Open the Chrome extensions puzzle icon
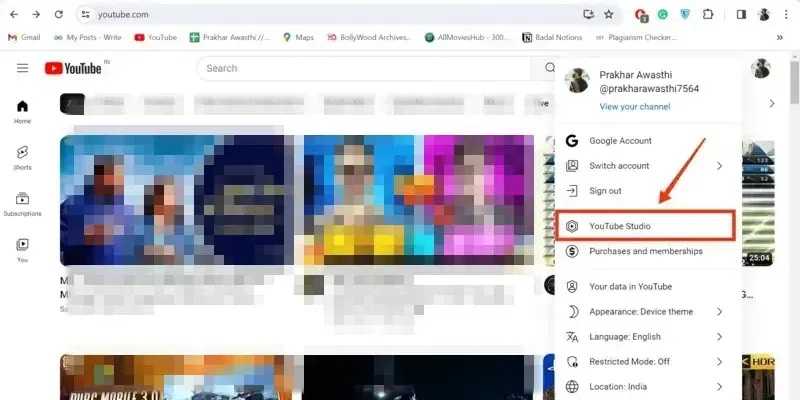Viewport: 800px width, 400px height. pyautogui.click(x=708, y=15)
